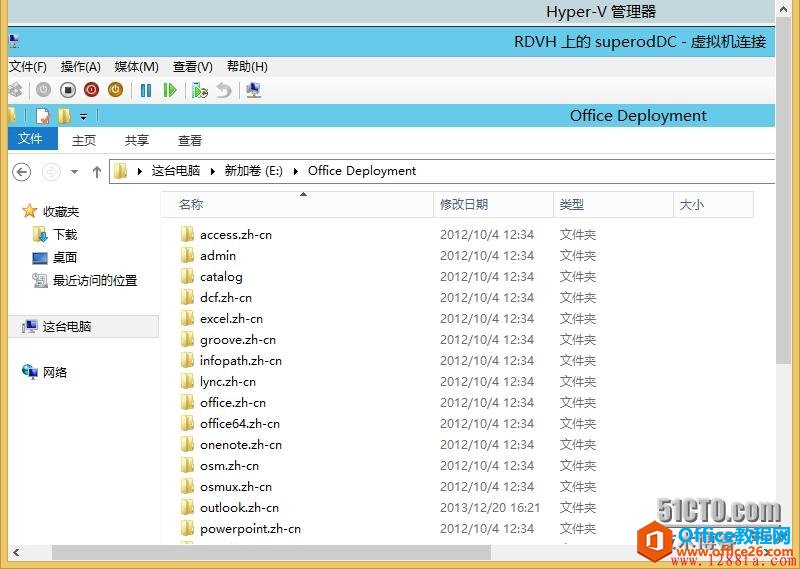Open the 查看(V) menu
The image size is (800, 569).
192,67
